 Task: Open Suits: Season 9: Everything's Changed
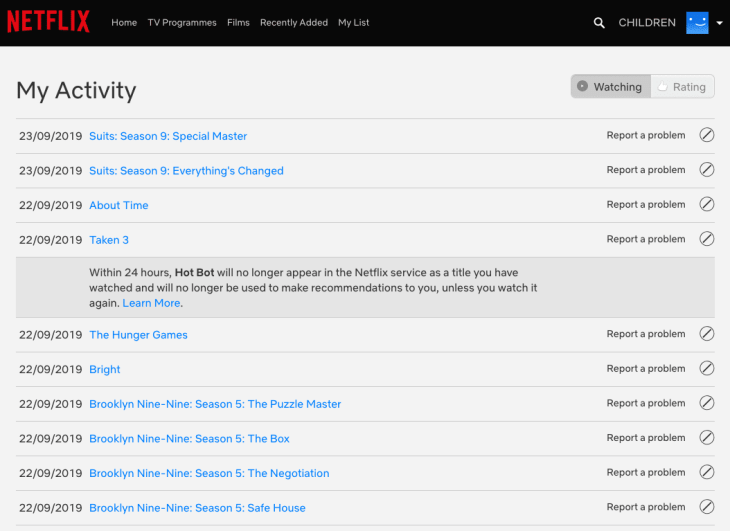tap(186, 171)
